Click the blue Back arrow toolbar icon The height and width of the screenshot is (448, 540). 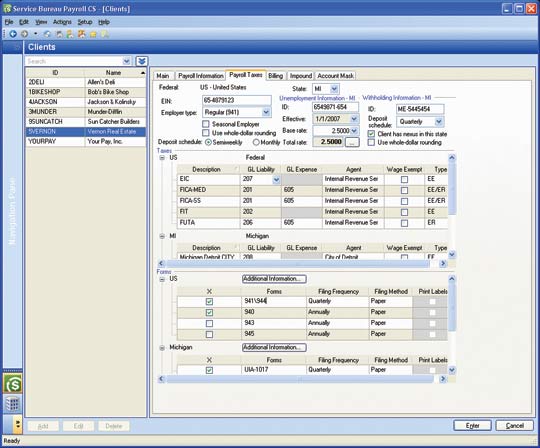point(13,34)
